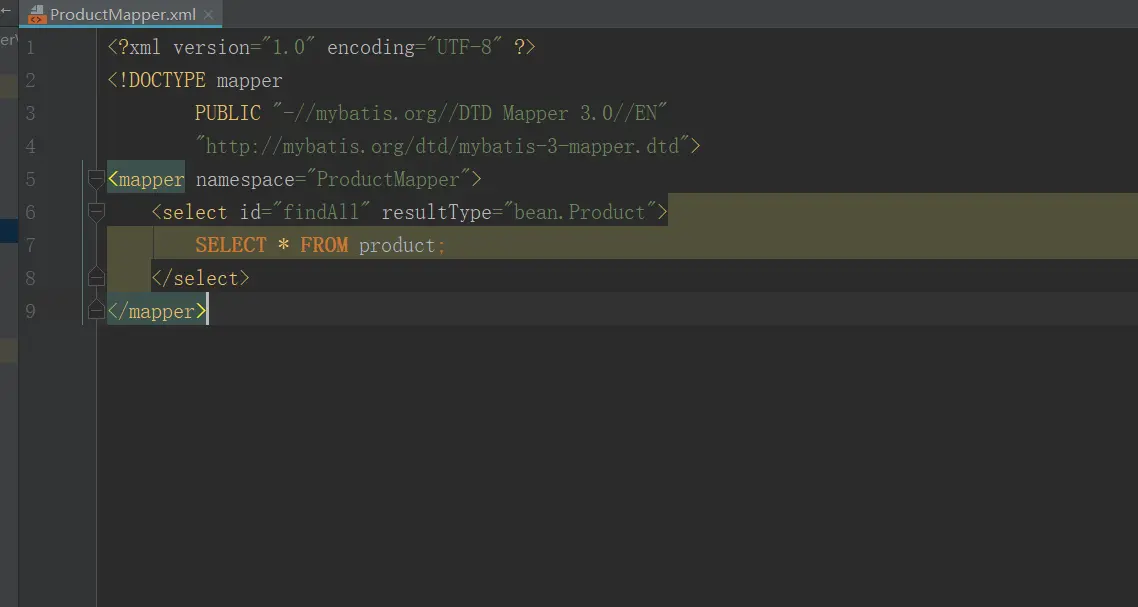Click the "ProductMapper" namespace value
Viewport: 1138px width, 607px height.
point(388,179)
